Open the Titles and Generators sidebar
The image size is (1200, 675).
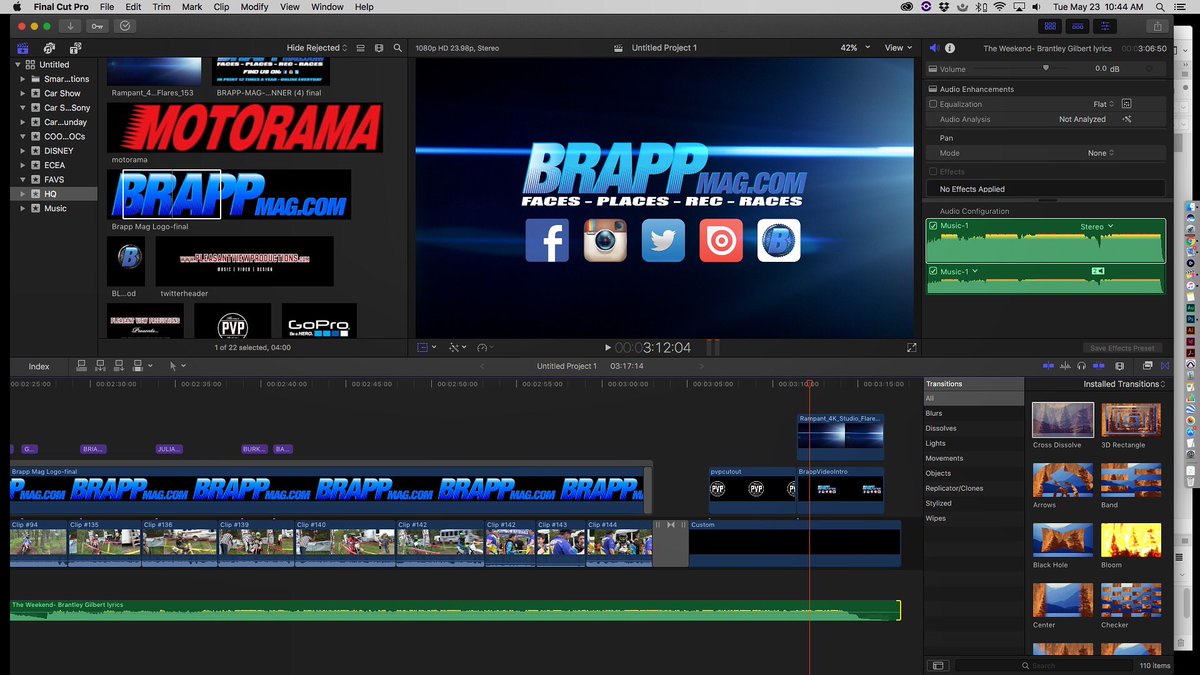tap(75, 48)
